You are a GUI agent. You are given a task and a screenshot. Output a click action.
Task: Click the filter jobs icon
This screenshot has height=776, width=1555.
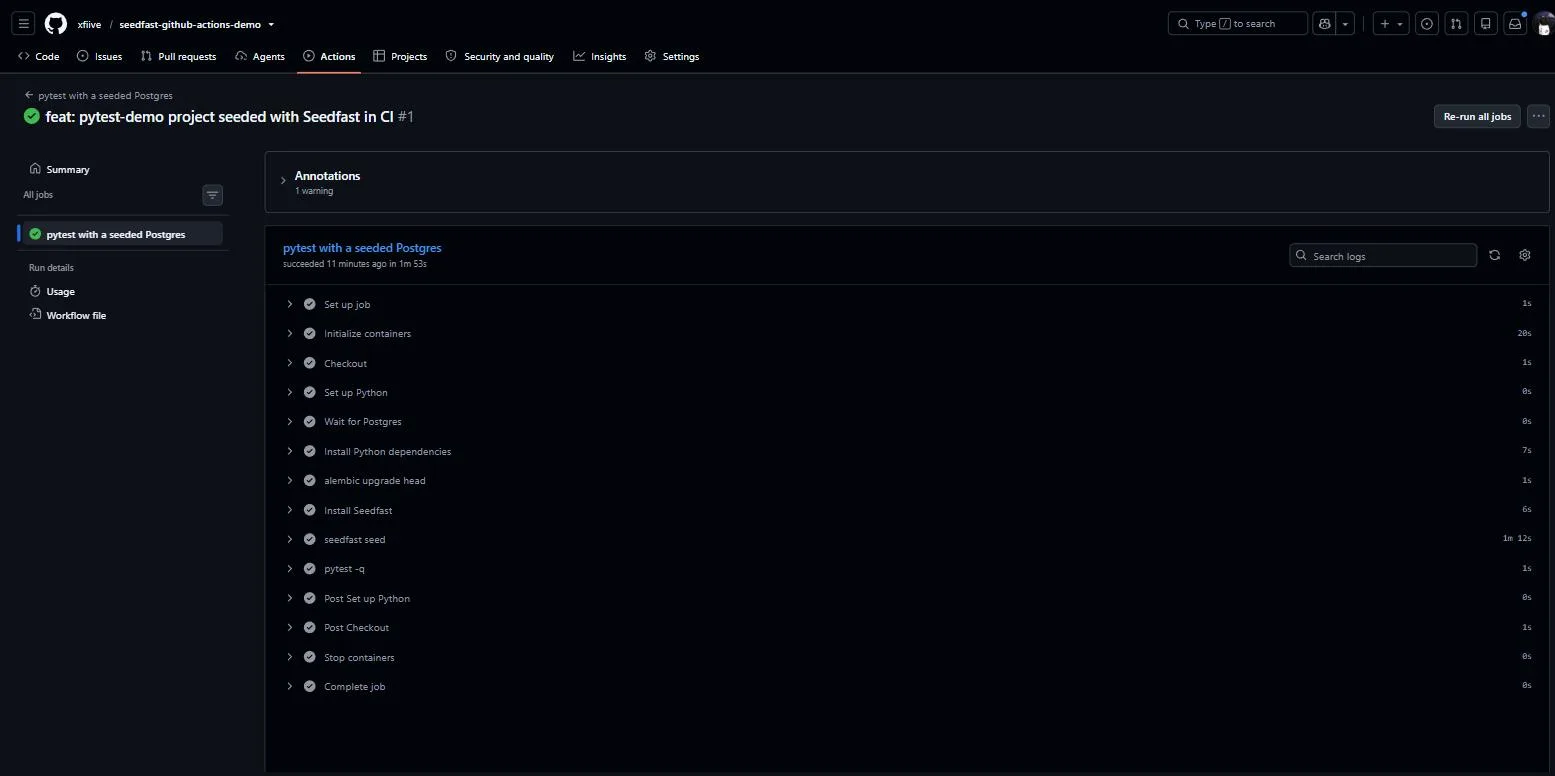tap(213, 195)
